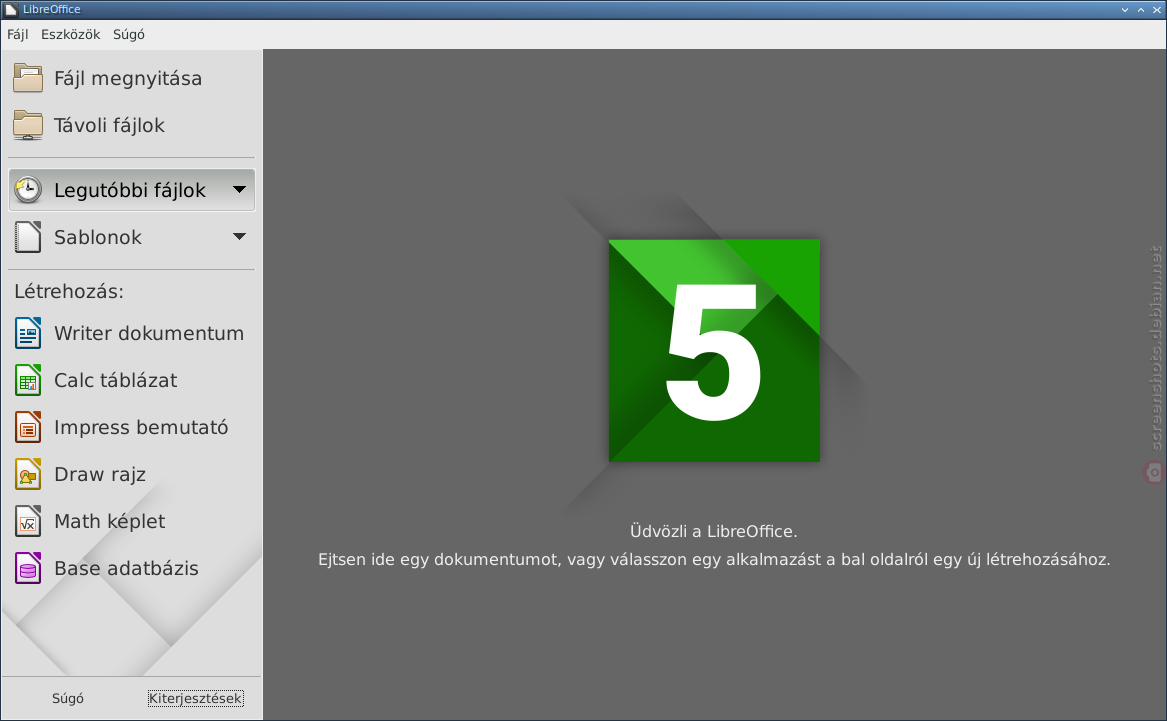Create a new Writer dokumentum

click(x=149, y=333)
